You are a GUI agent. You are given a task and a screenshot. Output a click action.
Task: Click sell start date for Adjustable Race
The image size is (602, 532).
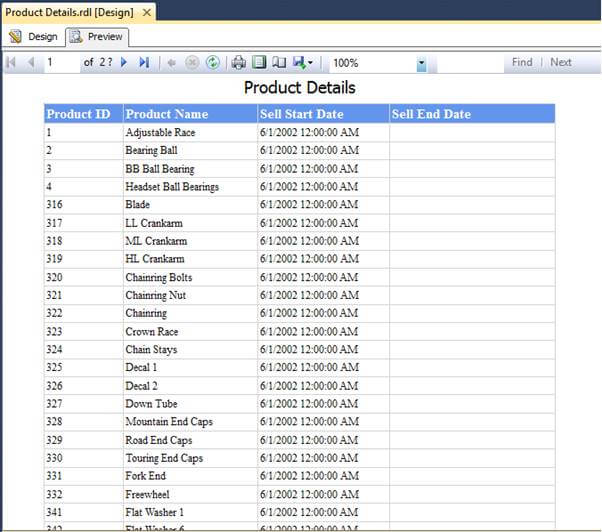[309, 132]
